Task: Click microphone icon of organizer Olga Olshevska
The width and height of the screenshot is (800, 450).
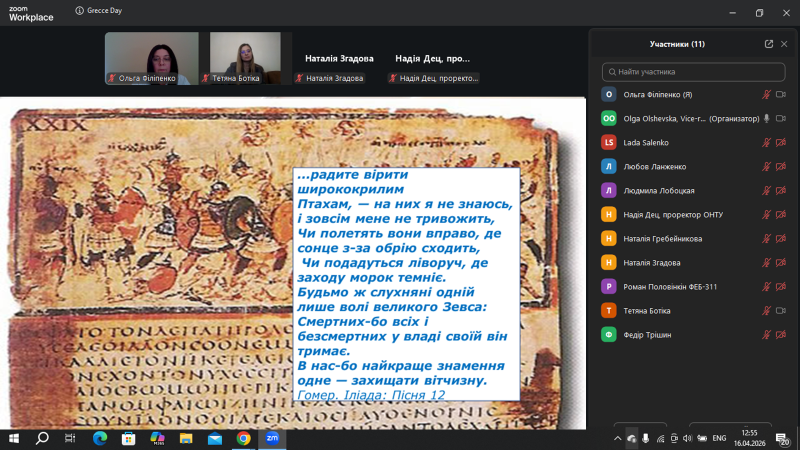Action: click(x=766, y=118)
